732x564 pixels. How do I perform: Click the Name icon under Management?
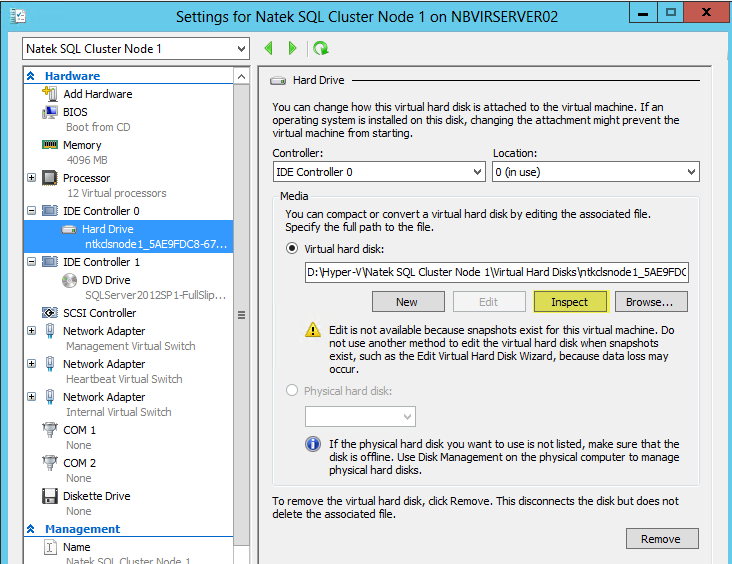point(50,547)
